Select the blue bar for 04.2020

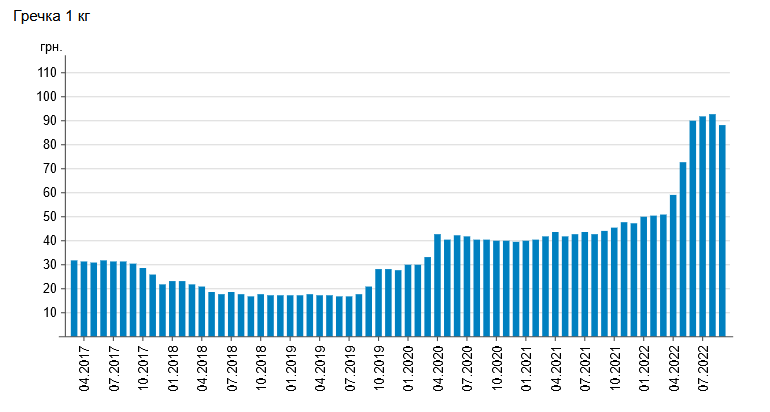point(438,285)
